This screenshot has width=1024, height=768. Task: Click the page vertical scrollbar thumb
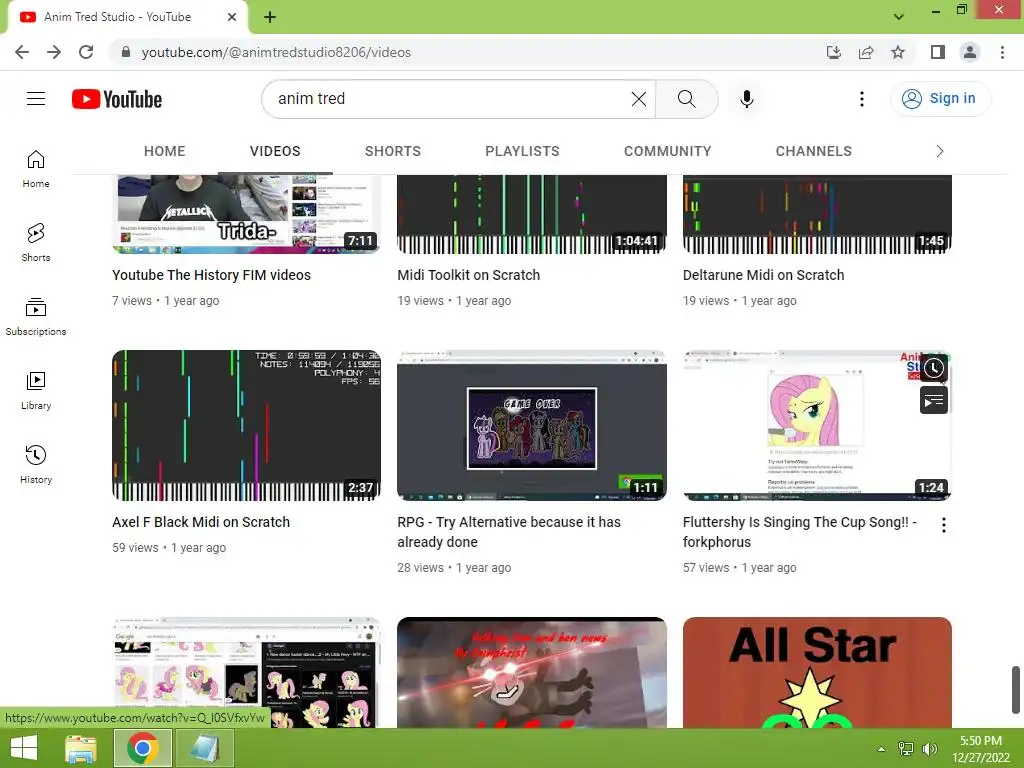(x=1016, y=690)
